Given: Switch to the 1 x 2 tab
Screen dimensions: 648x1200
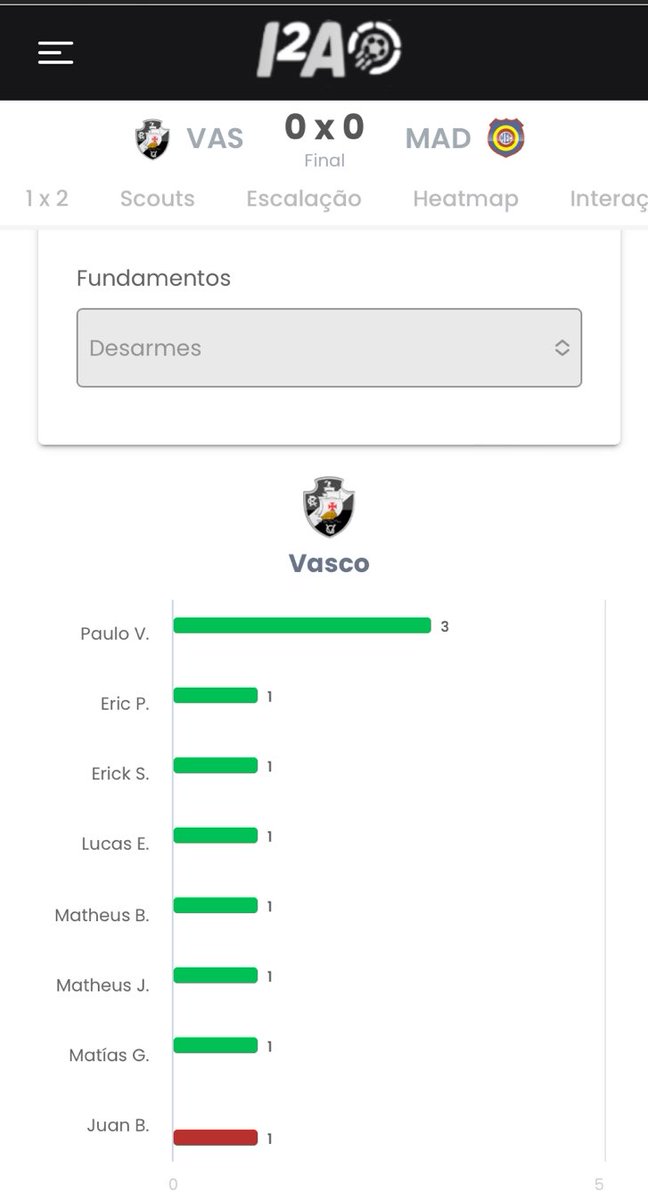Looking at the screenshot, I should (47, 198).
